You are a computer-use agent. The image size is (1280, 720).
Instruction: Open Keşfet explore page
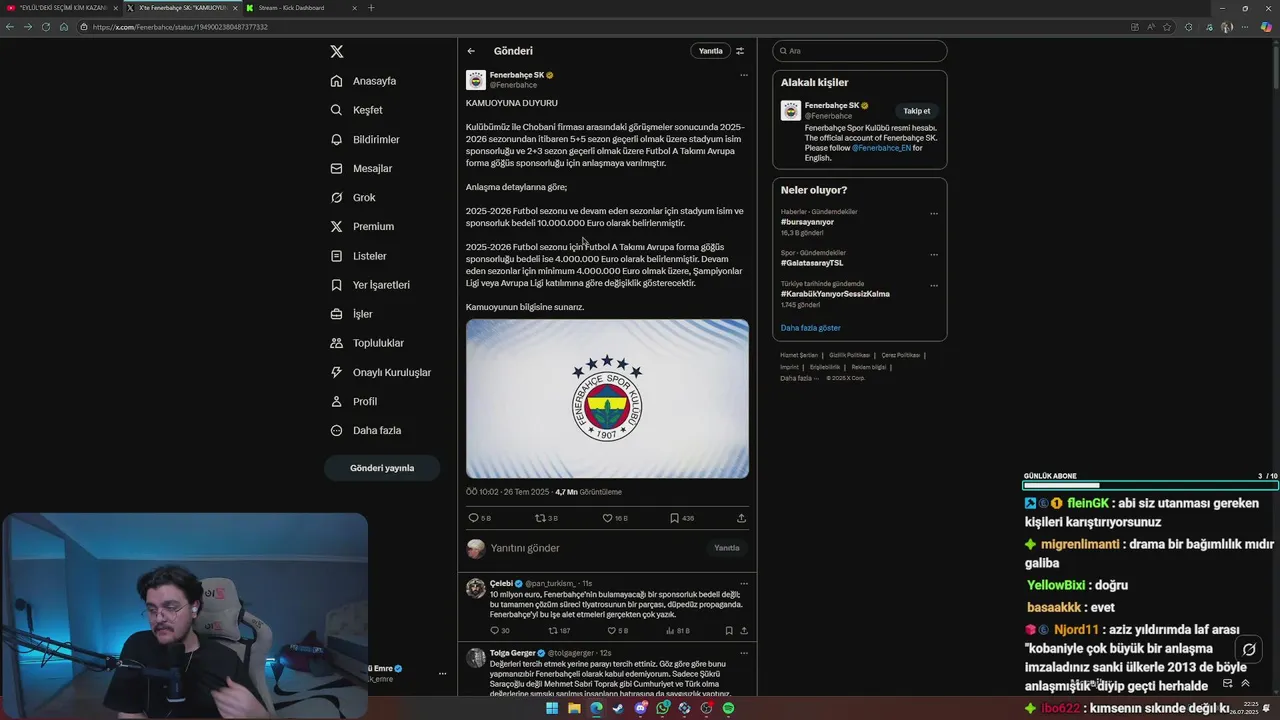click(x=357, y=110)
